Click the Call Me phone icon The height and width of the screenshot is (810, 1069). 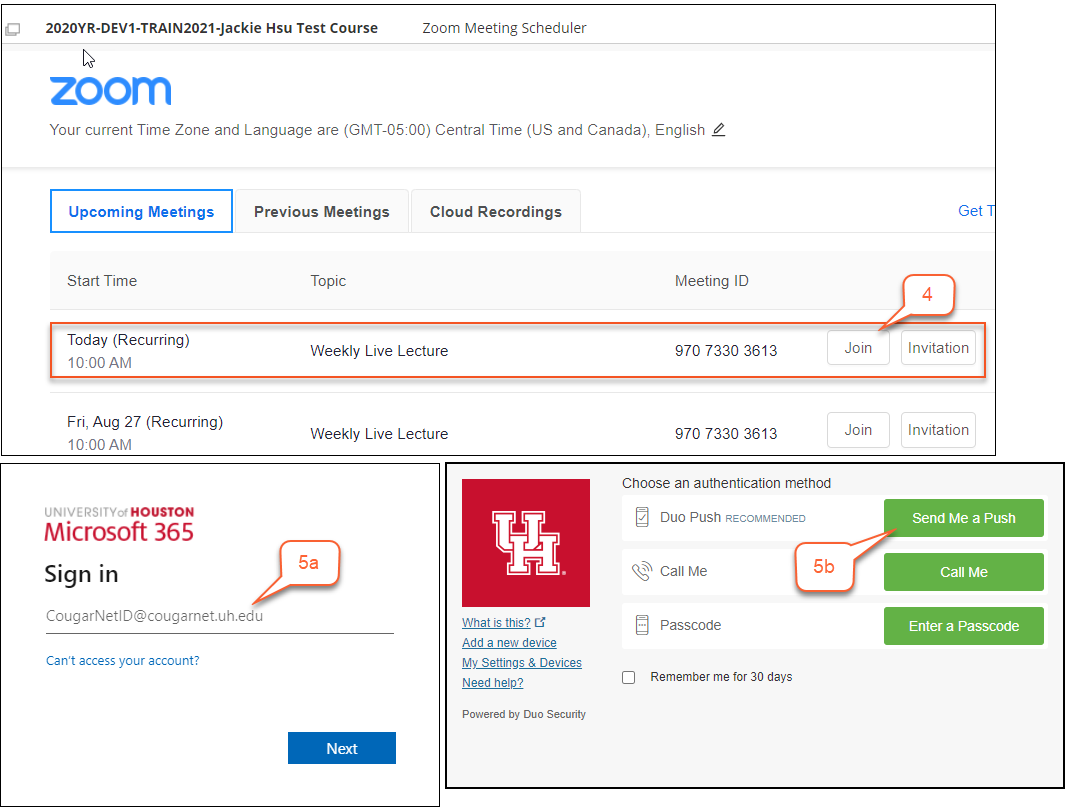click(x=642, y=571)
